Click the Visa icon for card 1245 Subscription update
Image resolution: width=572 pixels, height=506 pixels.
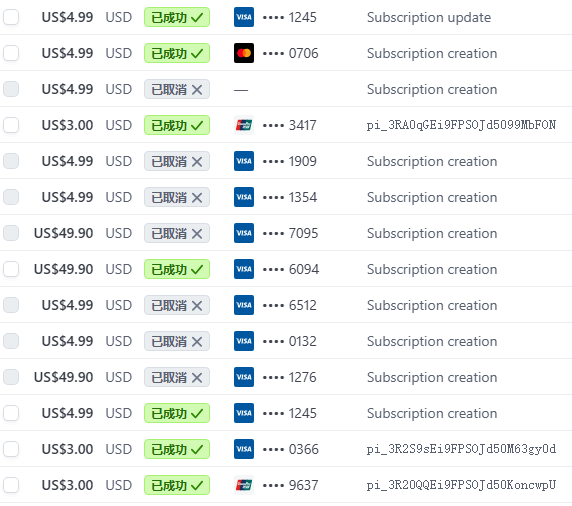[x=244, y=17]
